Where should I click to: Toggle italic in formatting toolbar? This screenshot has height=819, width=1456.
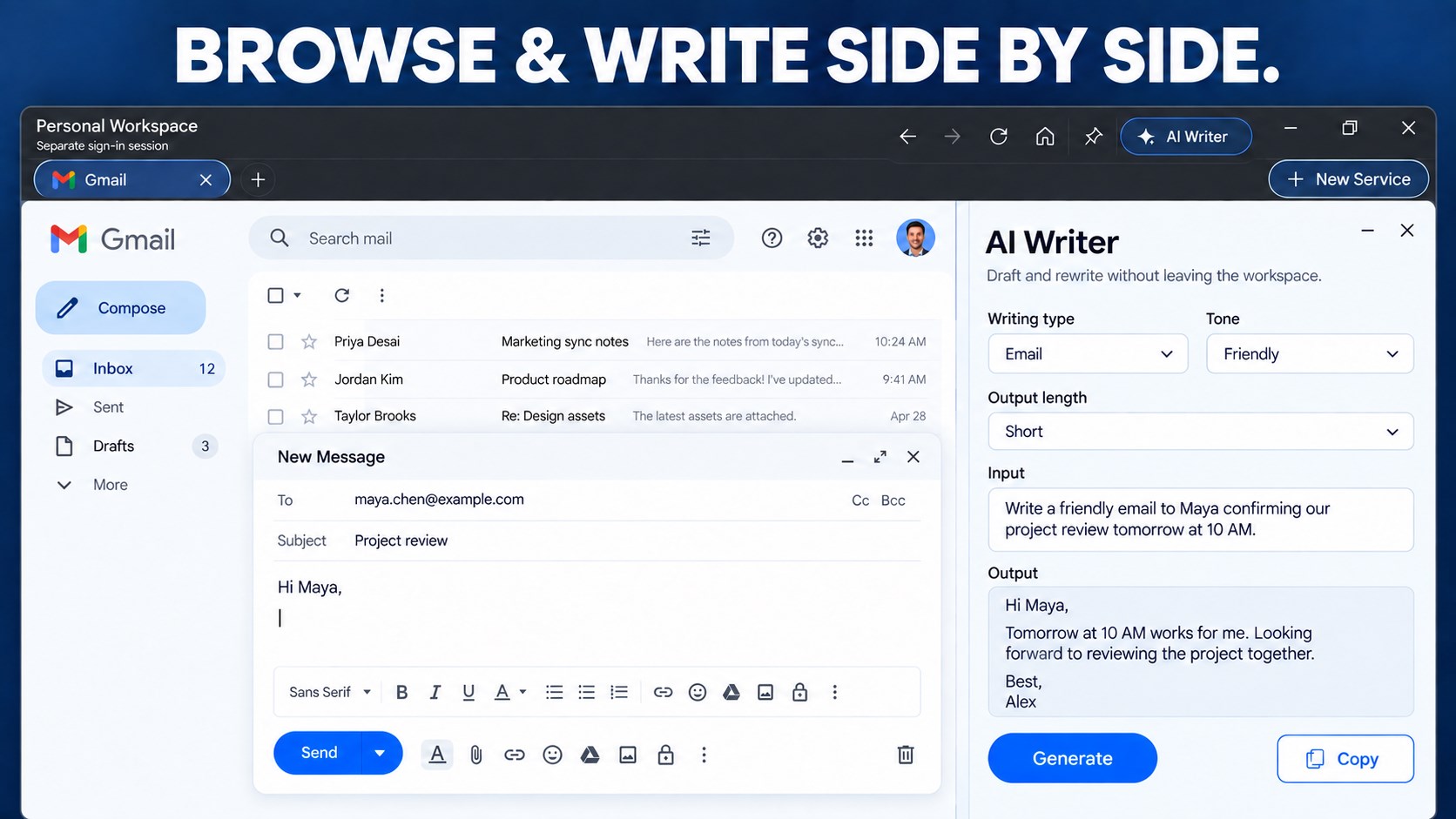click(435, 692)
